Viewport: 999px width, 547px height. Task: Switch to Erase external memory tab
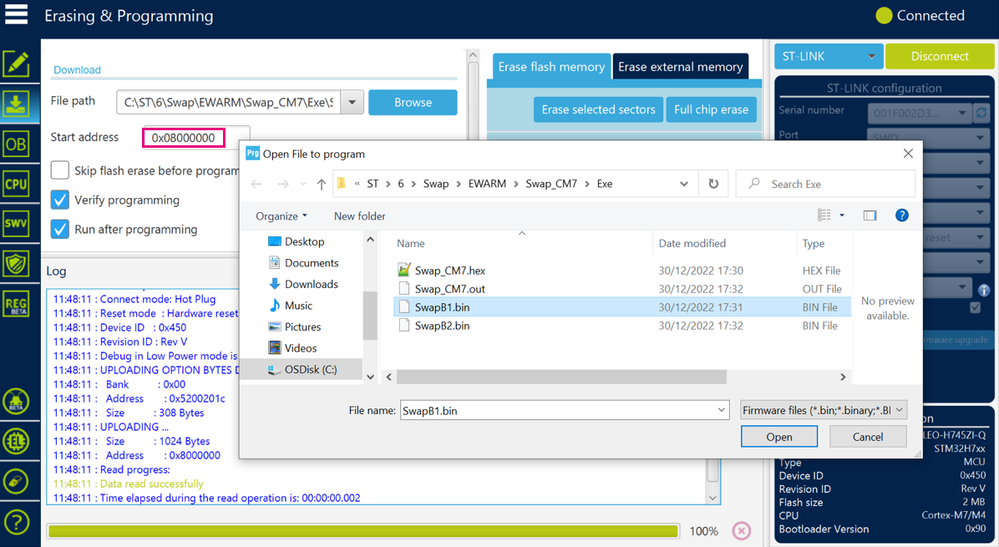tap(680, 66)
